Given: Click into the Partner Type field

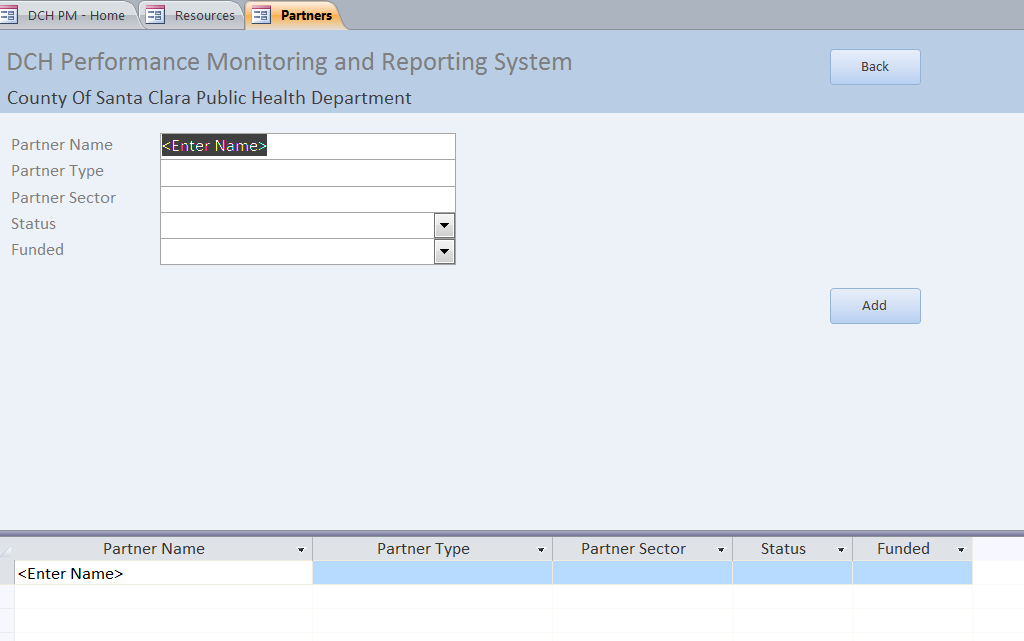Looking at the screenshot, I should (307, 172).
